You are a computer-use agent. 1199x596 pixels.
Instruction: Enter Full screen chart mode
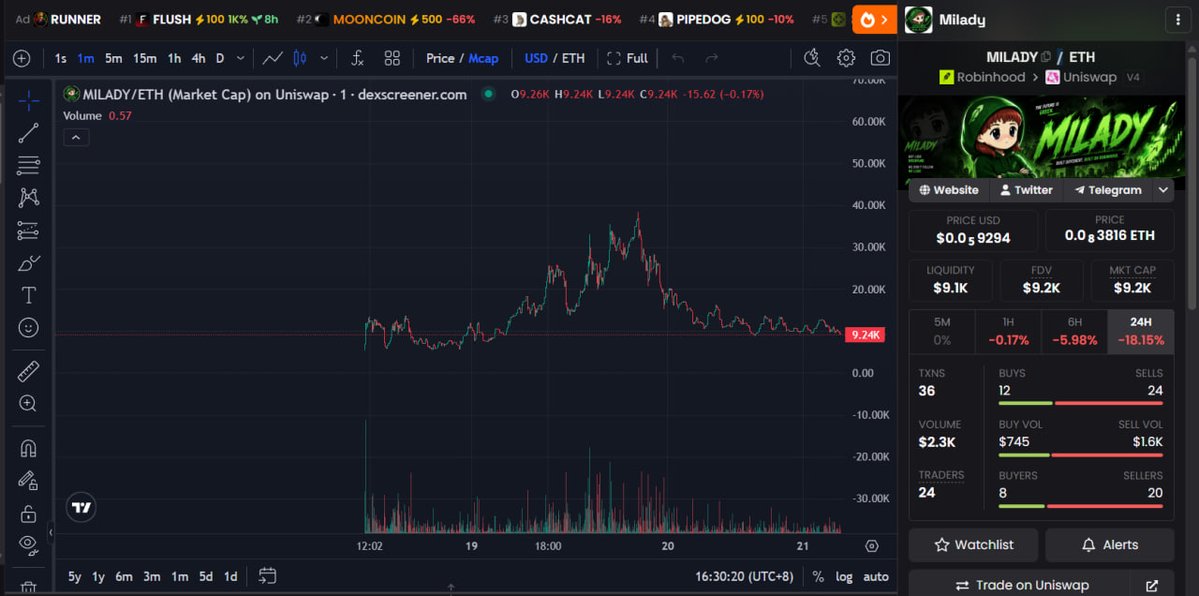(x=627, y=58)
